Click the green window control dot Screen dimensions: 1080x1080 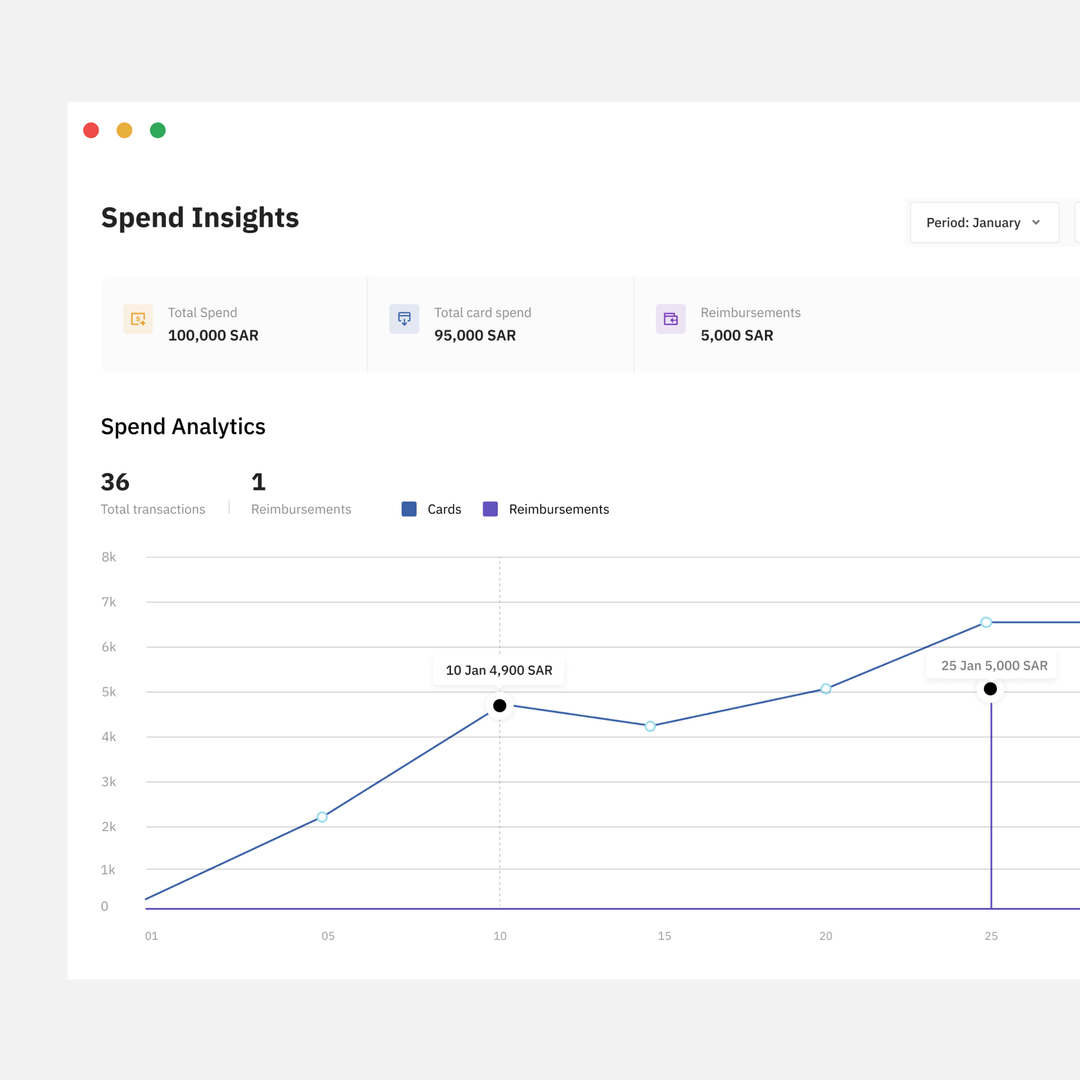[157, 130]
